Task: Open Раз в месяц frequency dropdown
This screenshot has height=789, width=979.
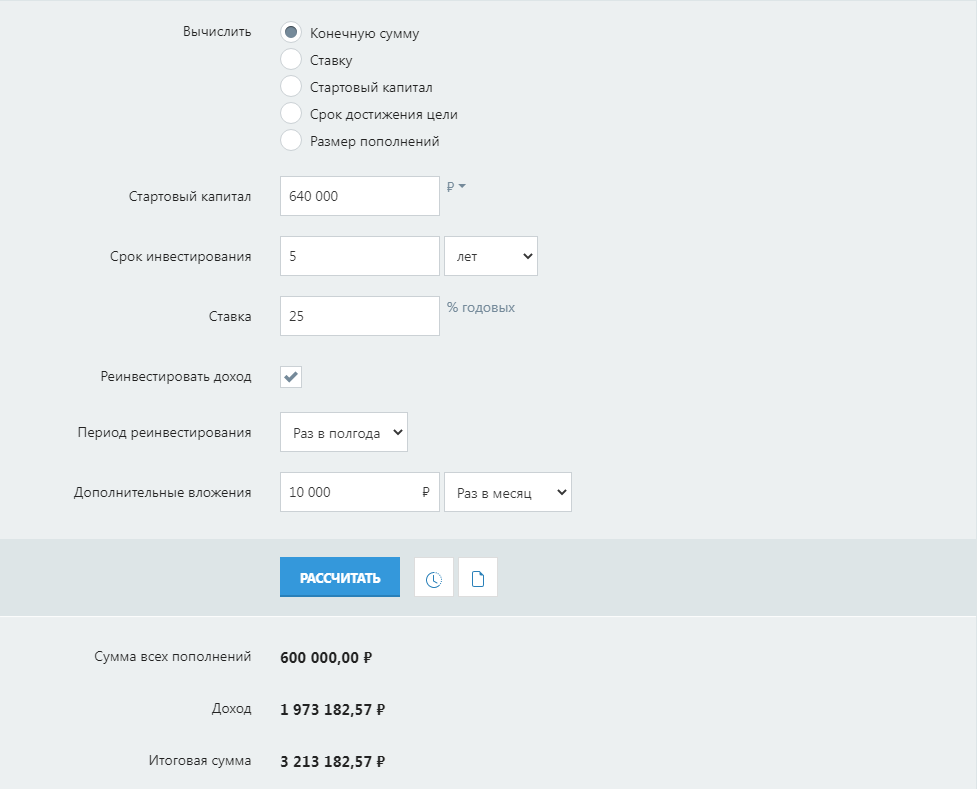Action: point(508,492)
